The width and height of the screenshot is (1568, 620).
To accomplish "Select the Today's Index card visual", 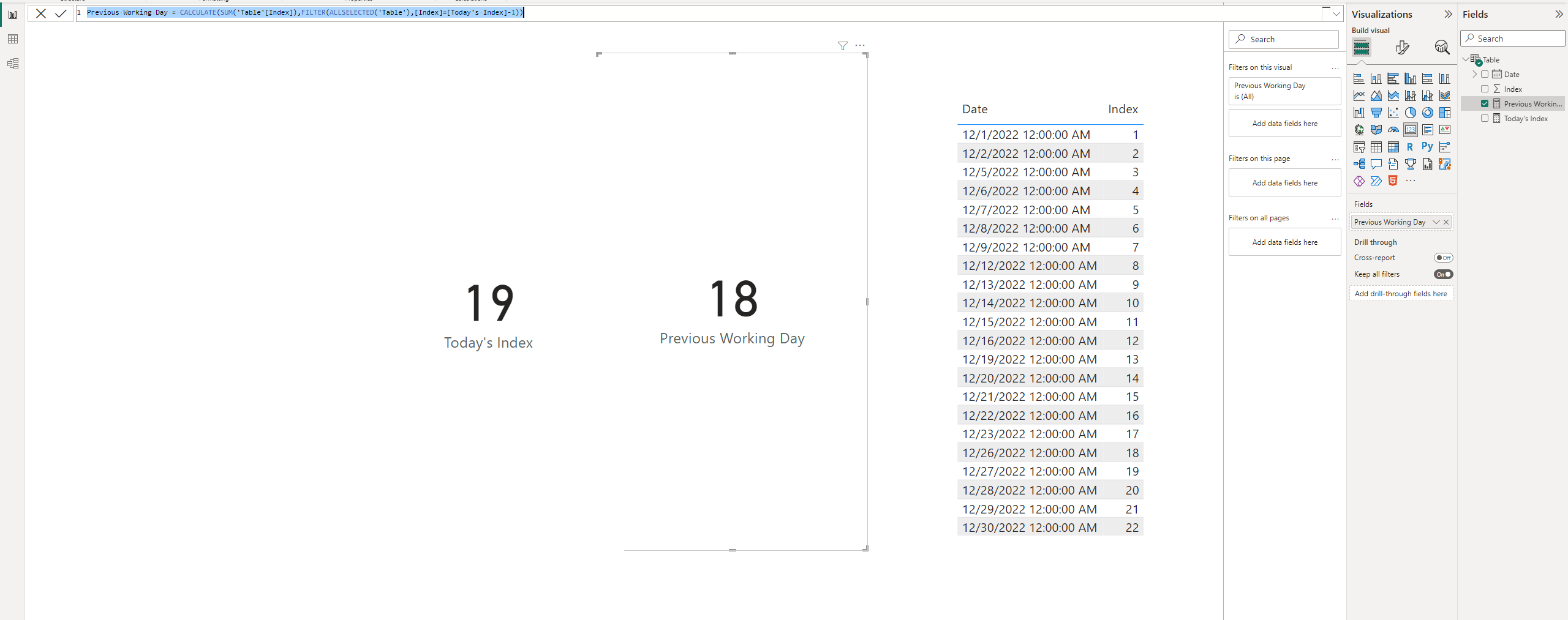I will pyautogui.click(x=489, y=316).
